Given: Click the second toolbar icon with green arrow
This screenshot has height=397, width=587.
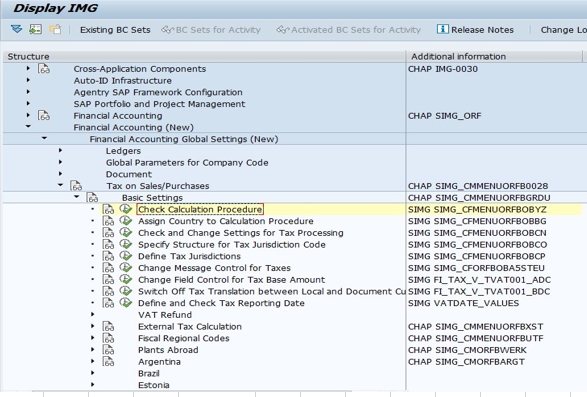Looking at the screenshot, I should point(36,29).
